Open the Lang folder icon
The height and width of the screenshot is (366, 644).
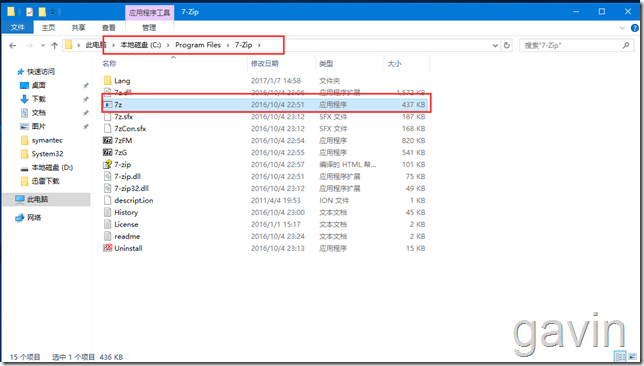(108, 81)
